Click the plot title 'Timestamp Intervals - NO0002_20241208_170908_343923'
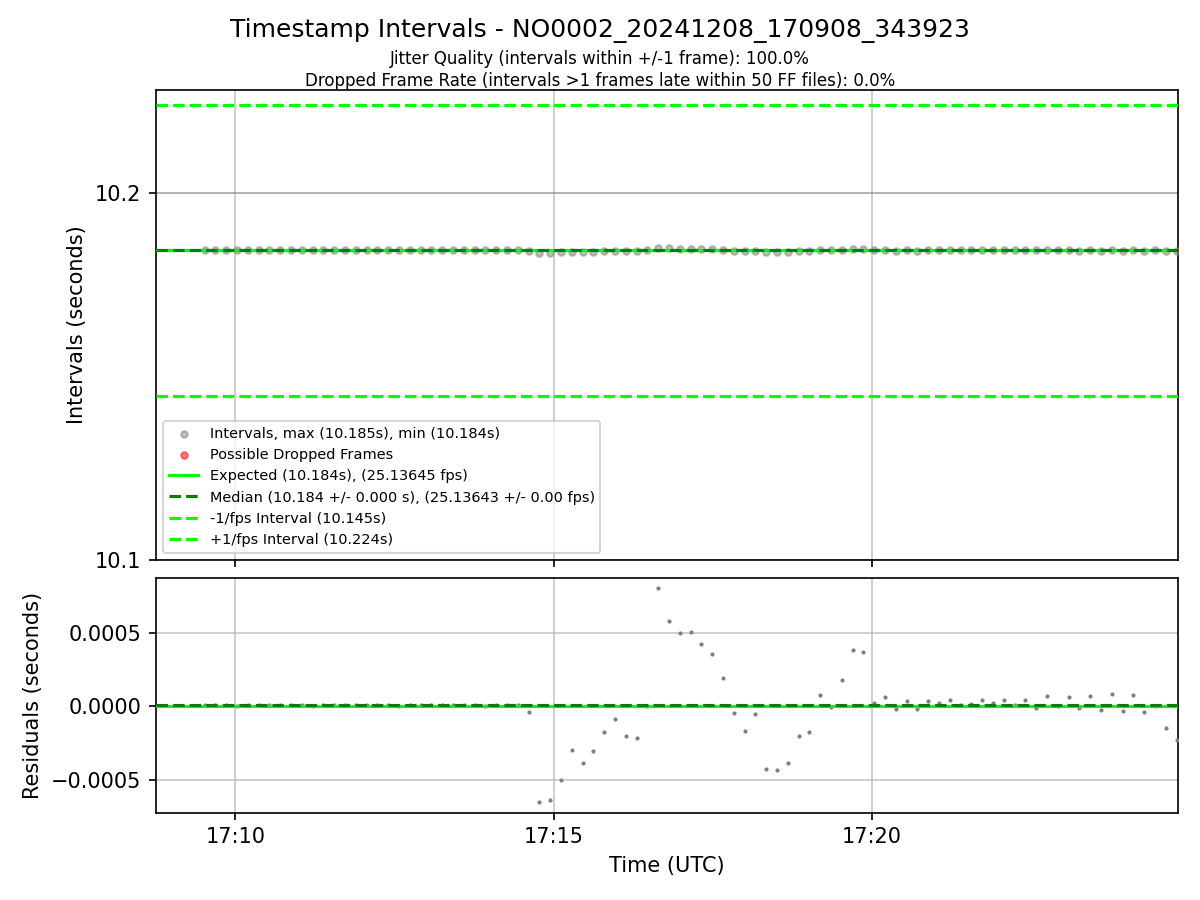 tap(599, 29)
